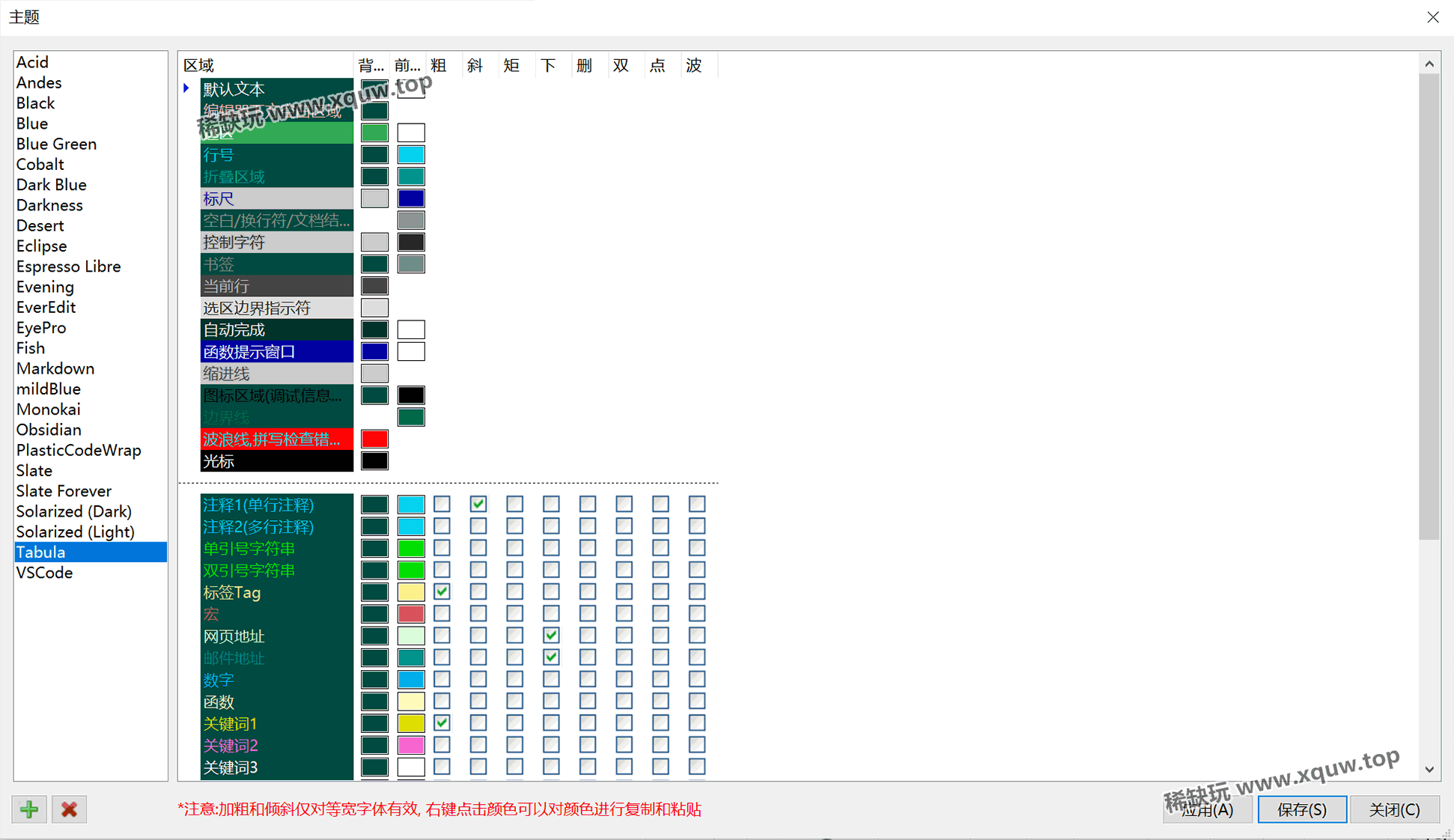The image size is (1454, 840).
Task: Click the 保存(S) save button
Action: [x=1302, y=809]
